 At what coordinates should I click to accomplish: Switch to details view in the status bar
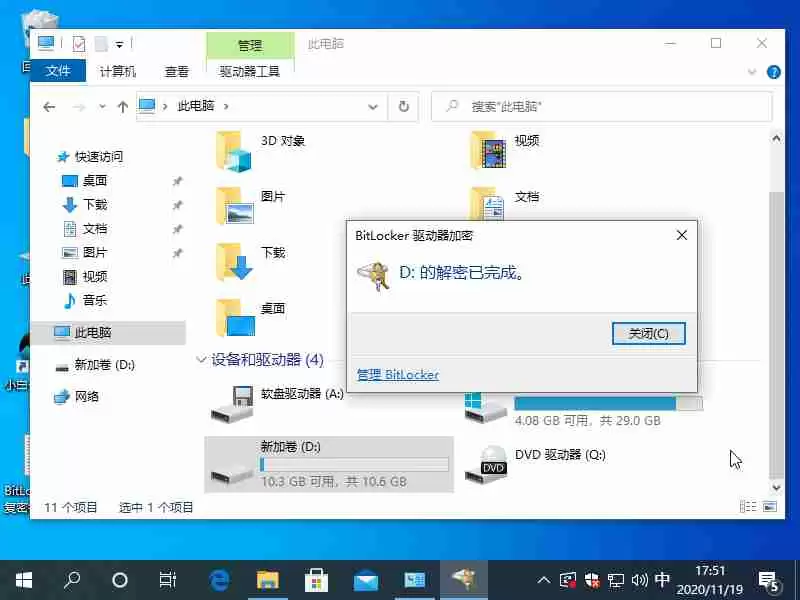750,506
